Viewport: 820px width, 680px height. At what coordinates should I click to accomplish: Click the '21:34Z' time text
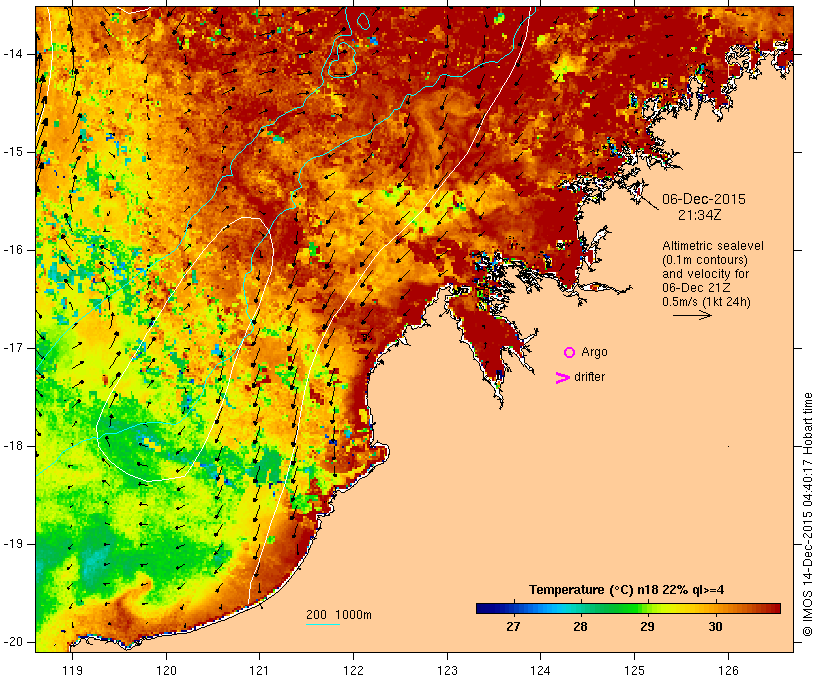point(700,215)
